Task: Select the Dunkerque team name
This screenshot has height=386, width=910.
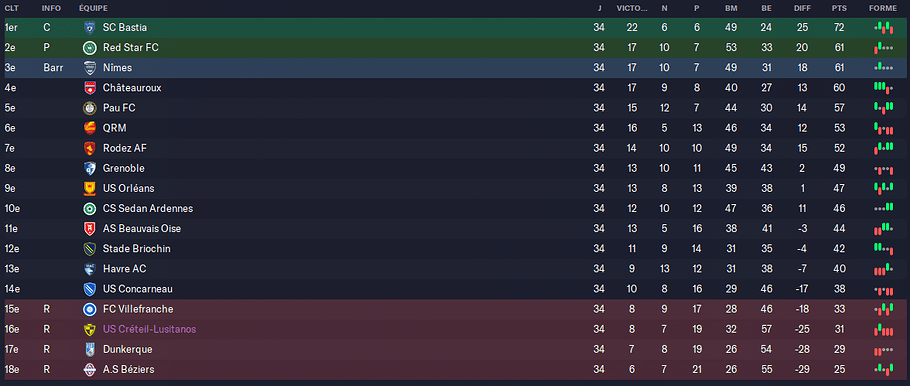Action: click(127, 349)
